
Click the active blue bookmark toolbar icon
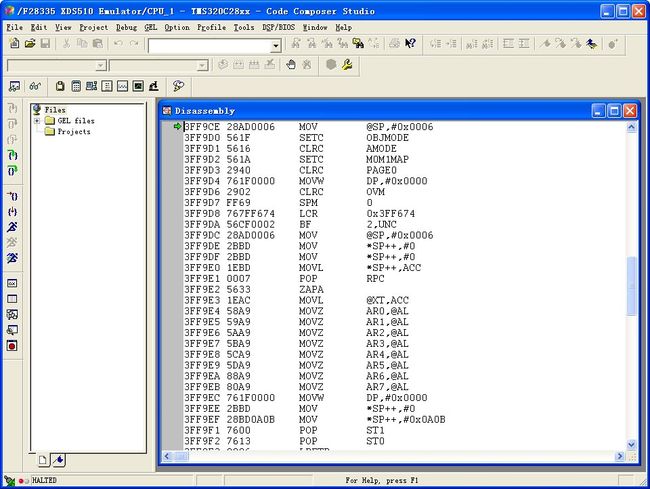coord(592,43)
